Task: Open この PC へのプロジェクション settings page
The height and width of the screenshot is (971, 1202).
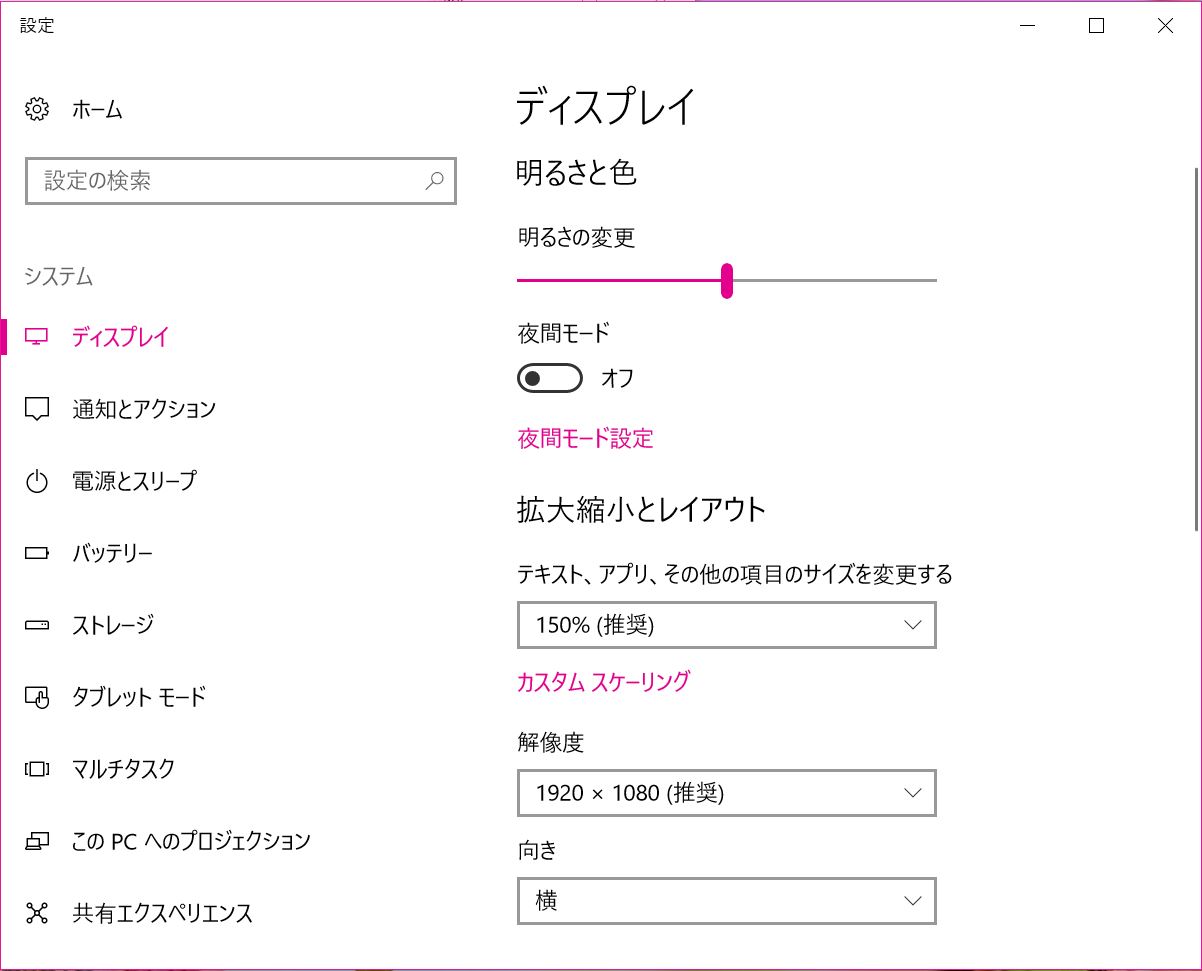Action: coord(191,841)
